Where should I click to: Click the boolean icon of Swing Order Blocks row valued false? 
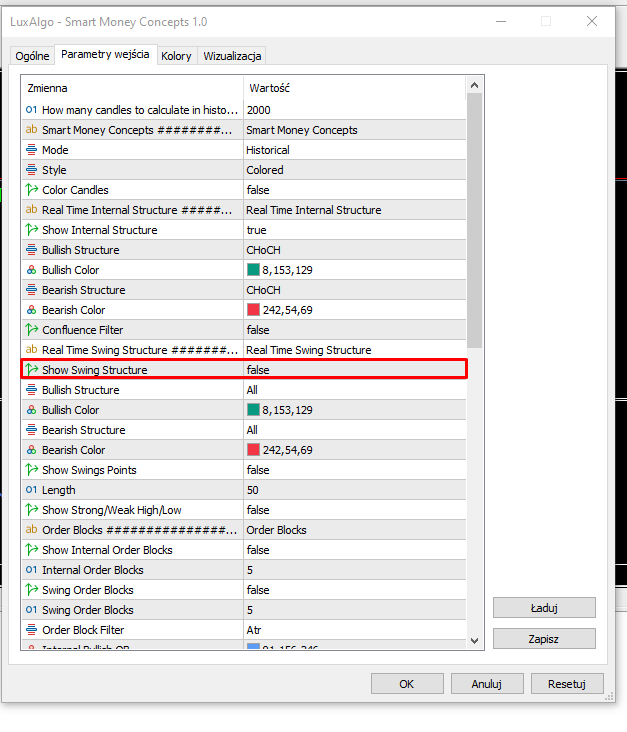coord(31,590)
